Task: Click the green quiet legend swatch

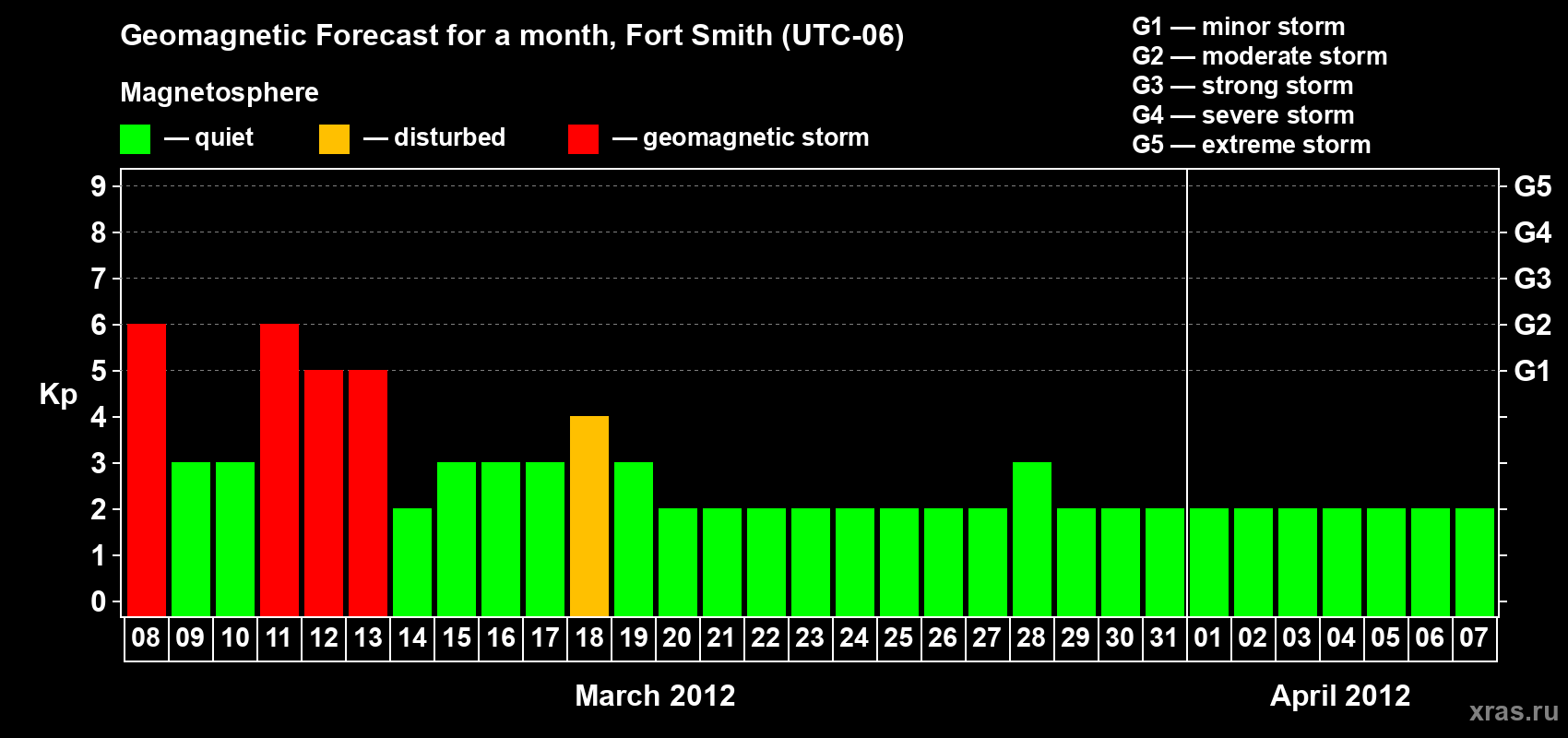Action: coord(135,139)
